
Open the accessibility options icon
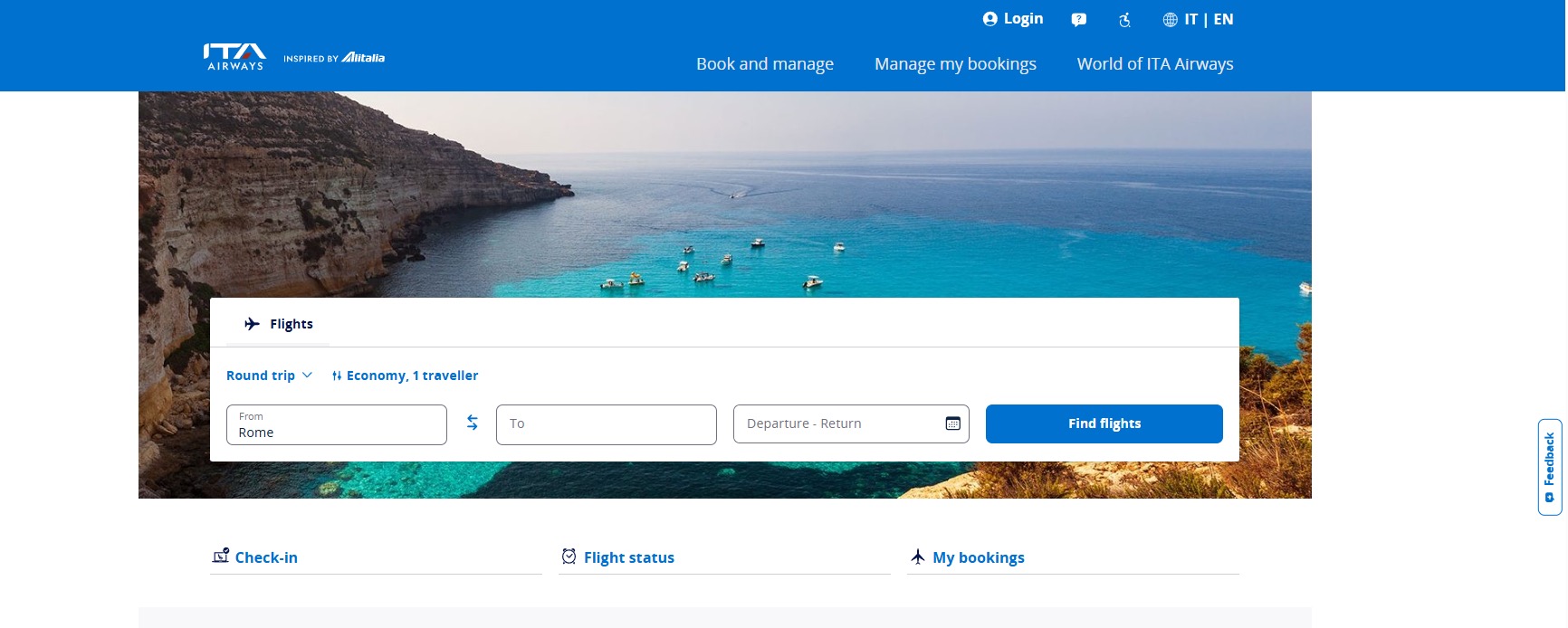(1124, 20)
